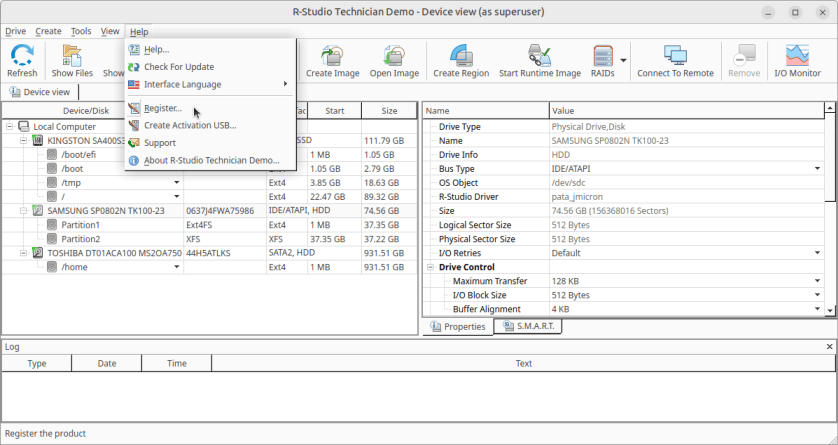Click the Size column header
The image size is (838, 445).
(389, 111)
